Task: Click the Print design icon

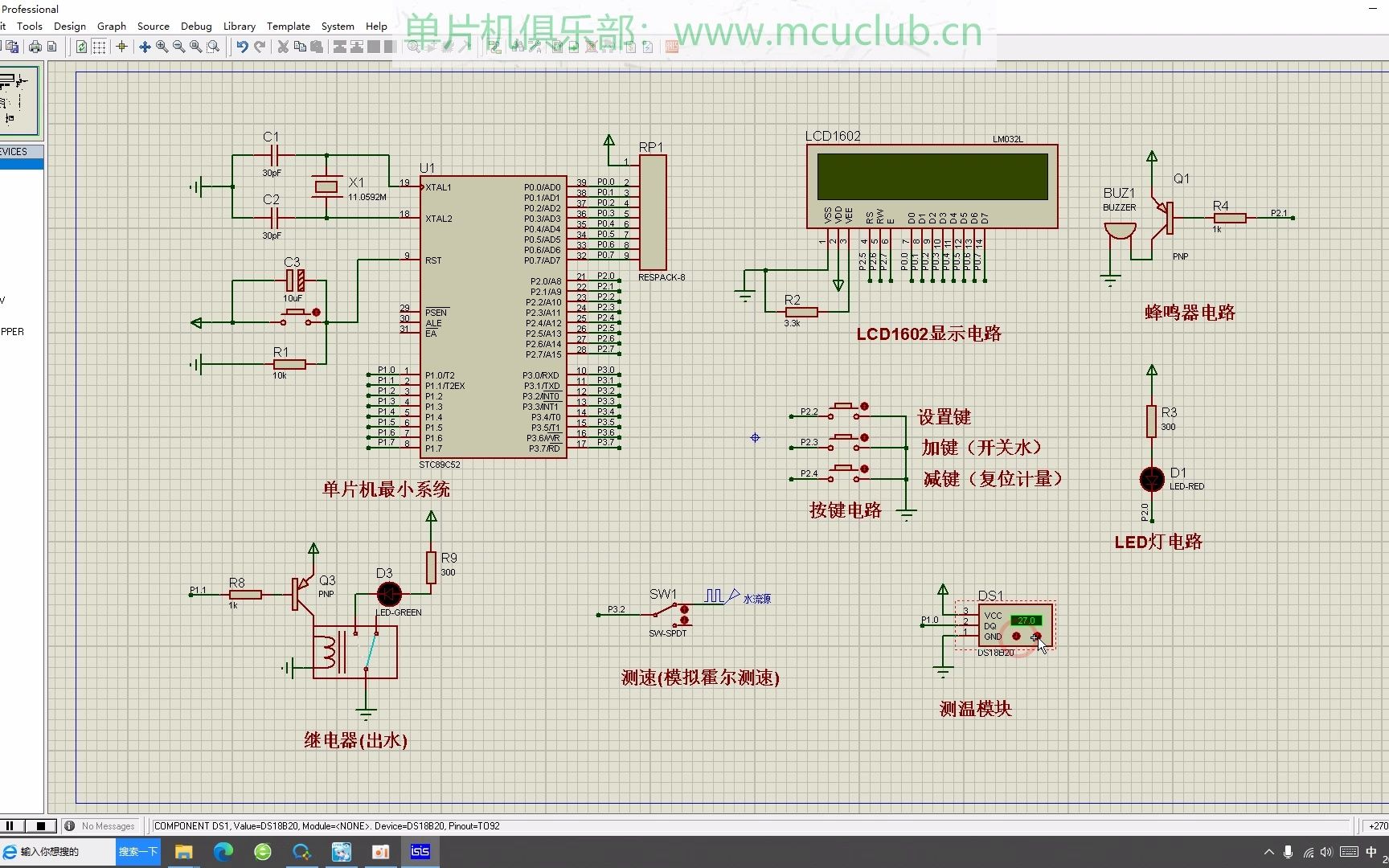Action: point(35,47)
